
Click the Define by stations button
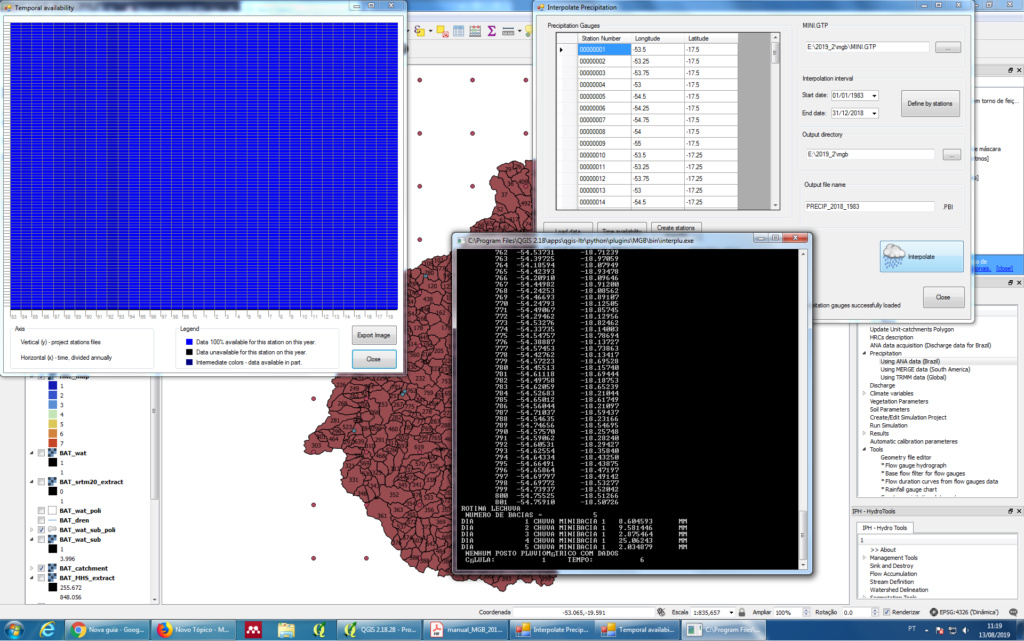[930, 104]
